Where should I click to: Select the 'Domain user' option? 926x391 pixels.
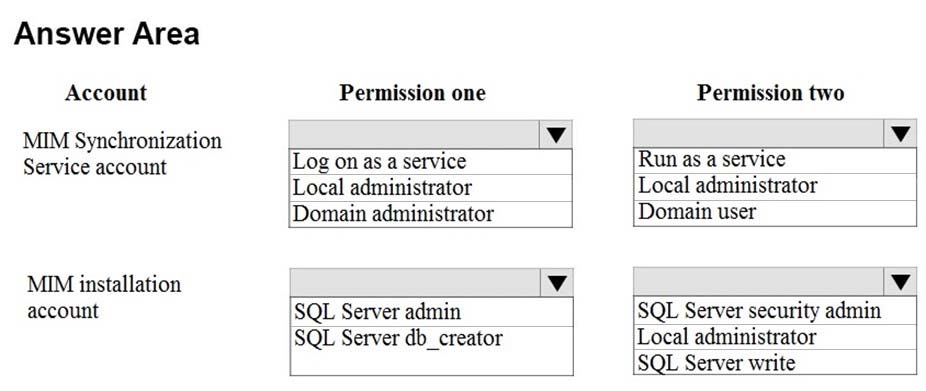(x=775, y=213)
